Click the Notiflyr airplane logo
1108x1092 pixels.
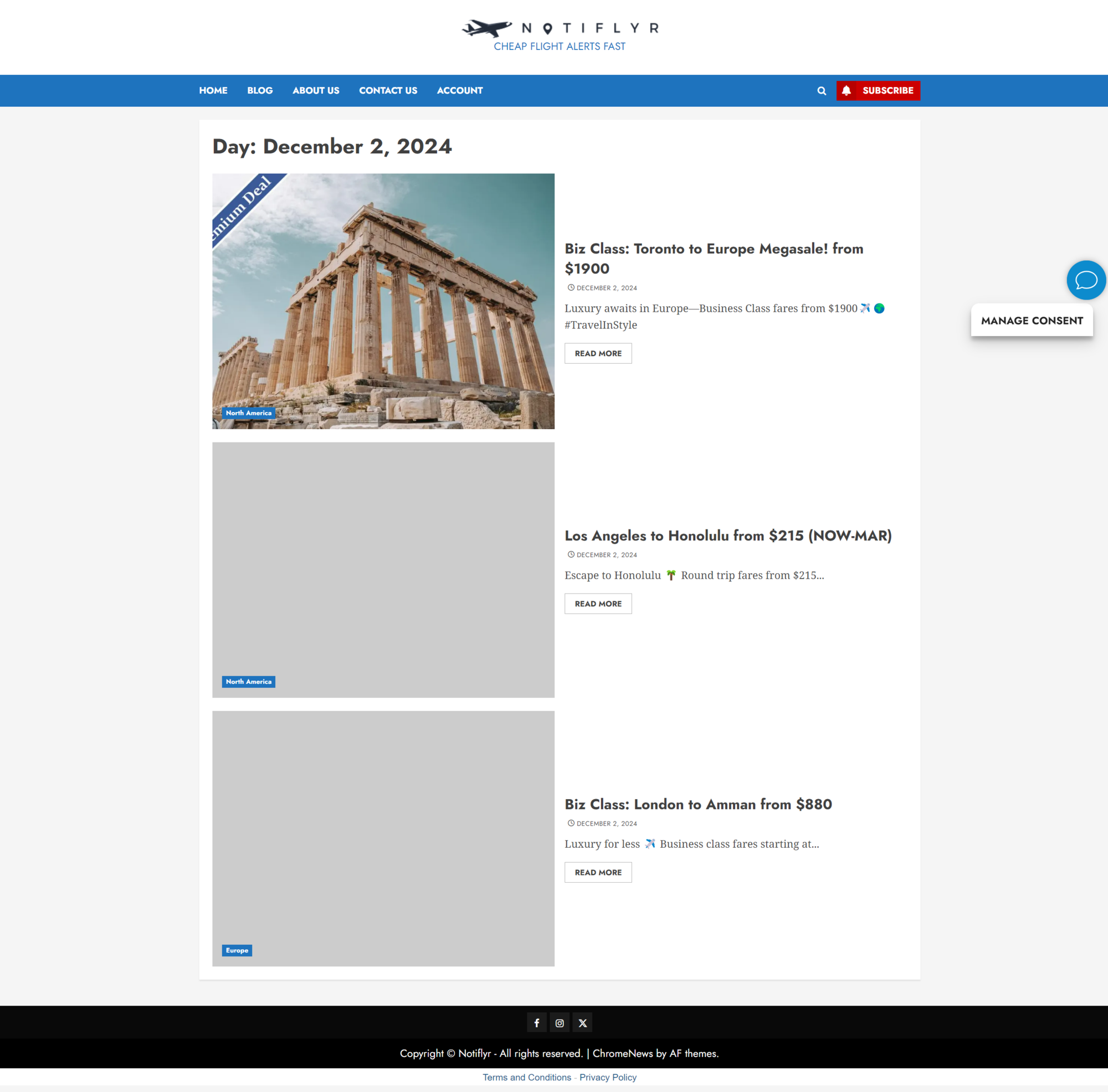486,28
